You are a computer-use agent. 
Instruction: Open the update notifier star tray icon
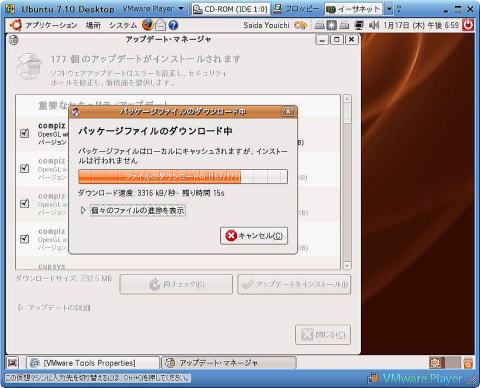(x=331, y=25)
